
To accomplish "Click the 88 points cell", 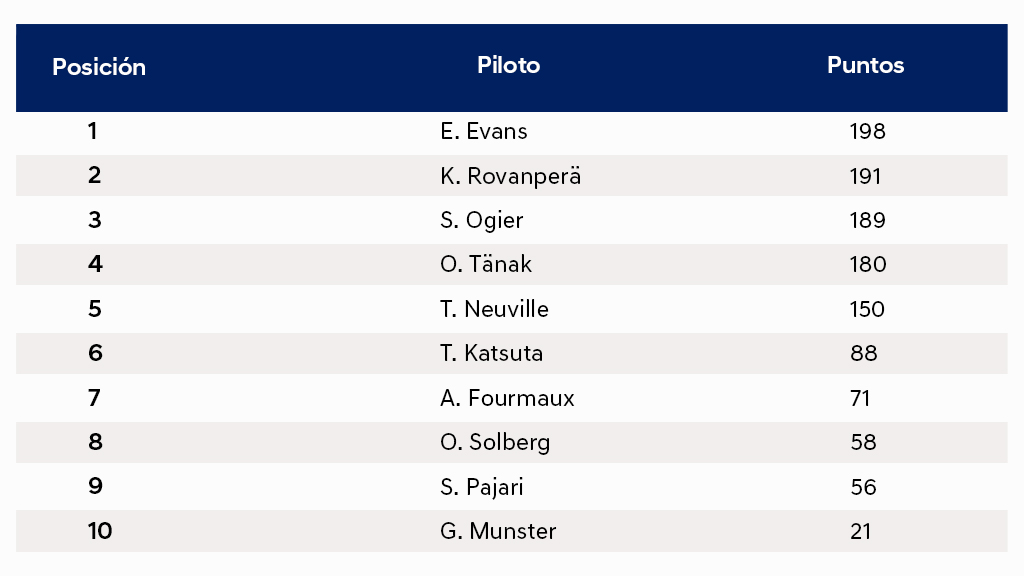I will point(863,353).
